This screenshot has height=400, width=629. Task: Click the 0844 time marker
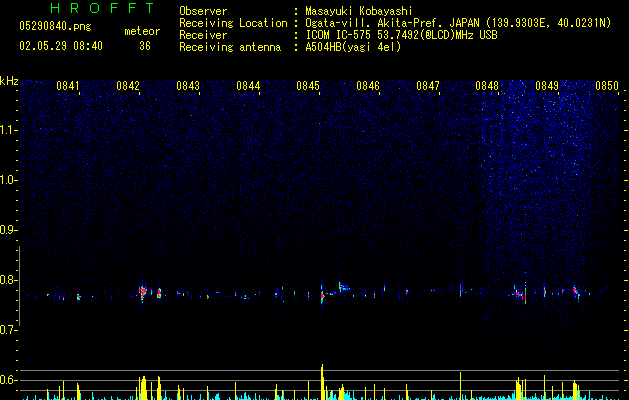click(248, 86)
